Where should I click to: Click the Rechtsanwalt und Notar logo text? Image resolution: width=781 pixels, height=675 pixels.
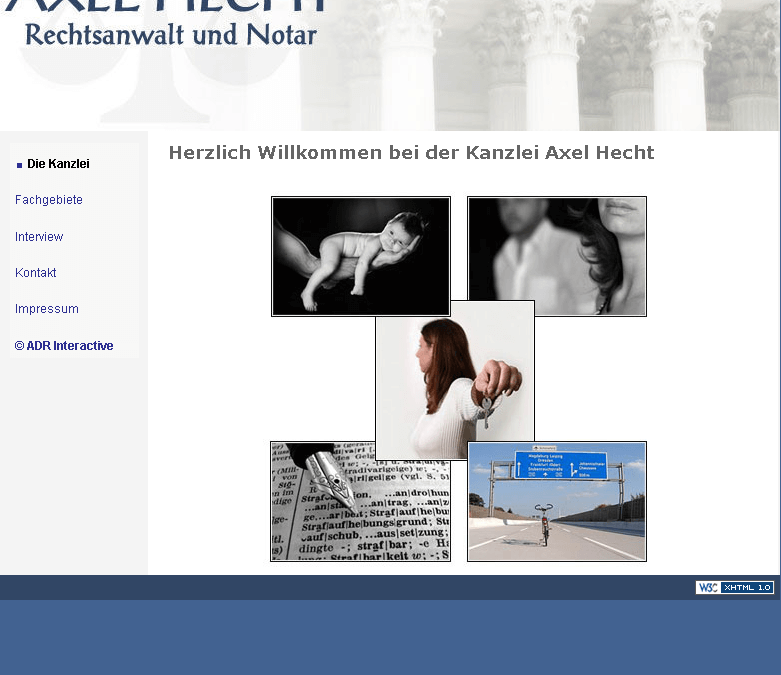click(171, 35)
